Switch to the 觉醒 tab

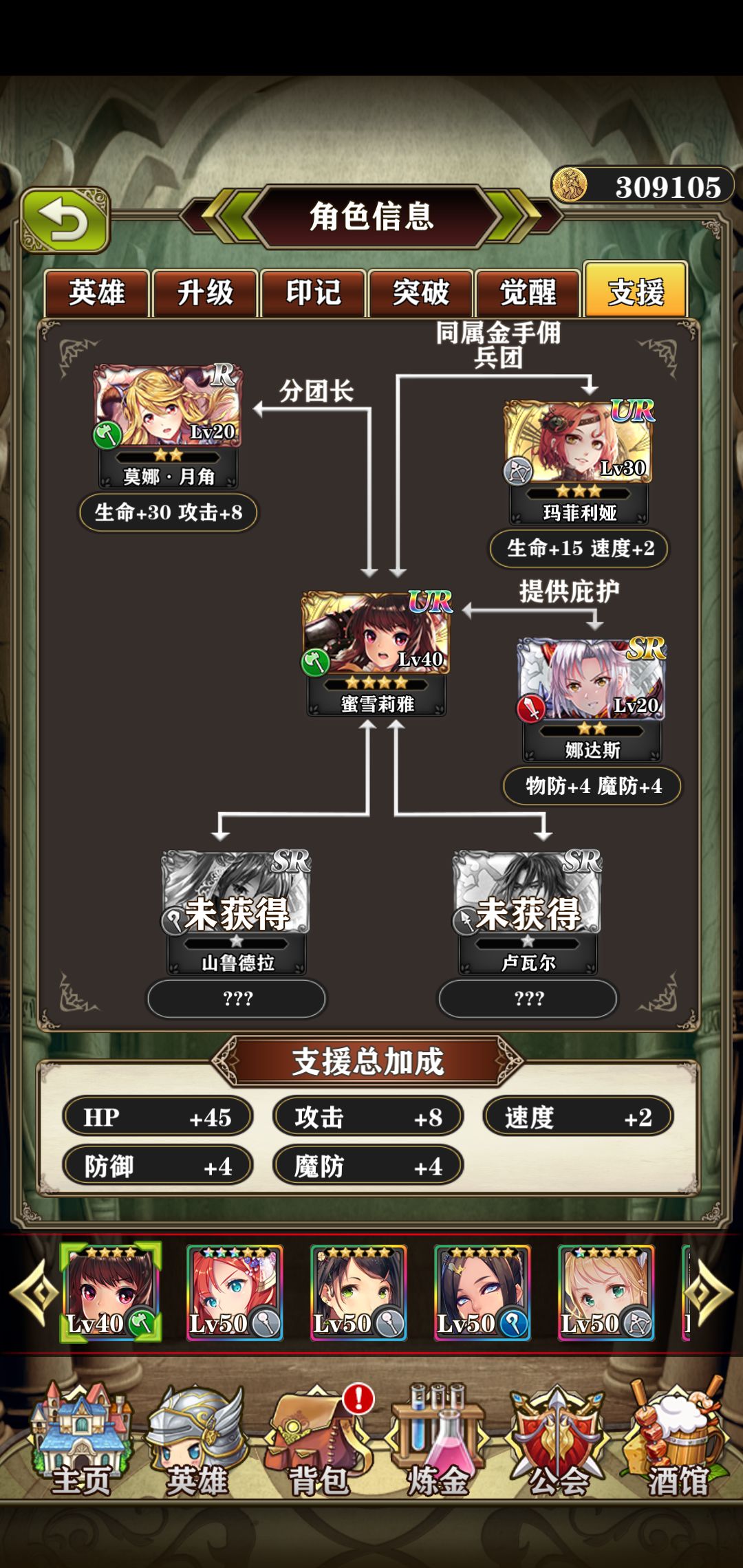click(528, 293)
